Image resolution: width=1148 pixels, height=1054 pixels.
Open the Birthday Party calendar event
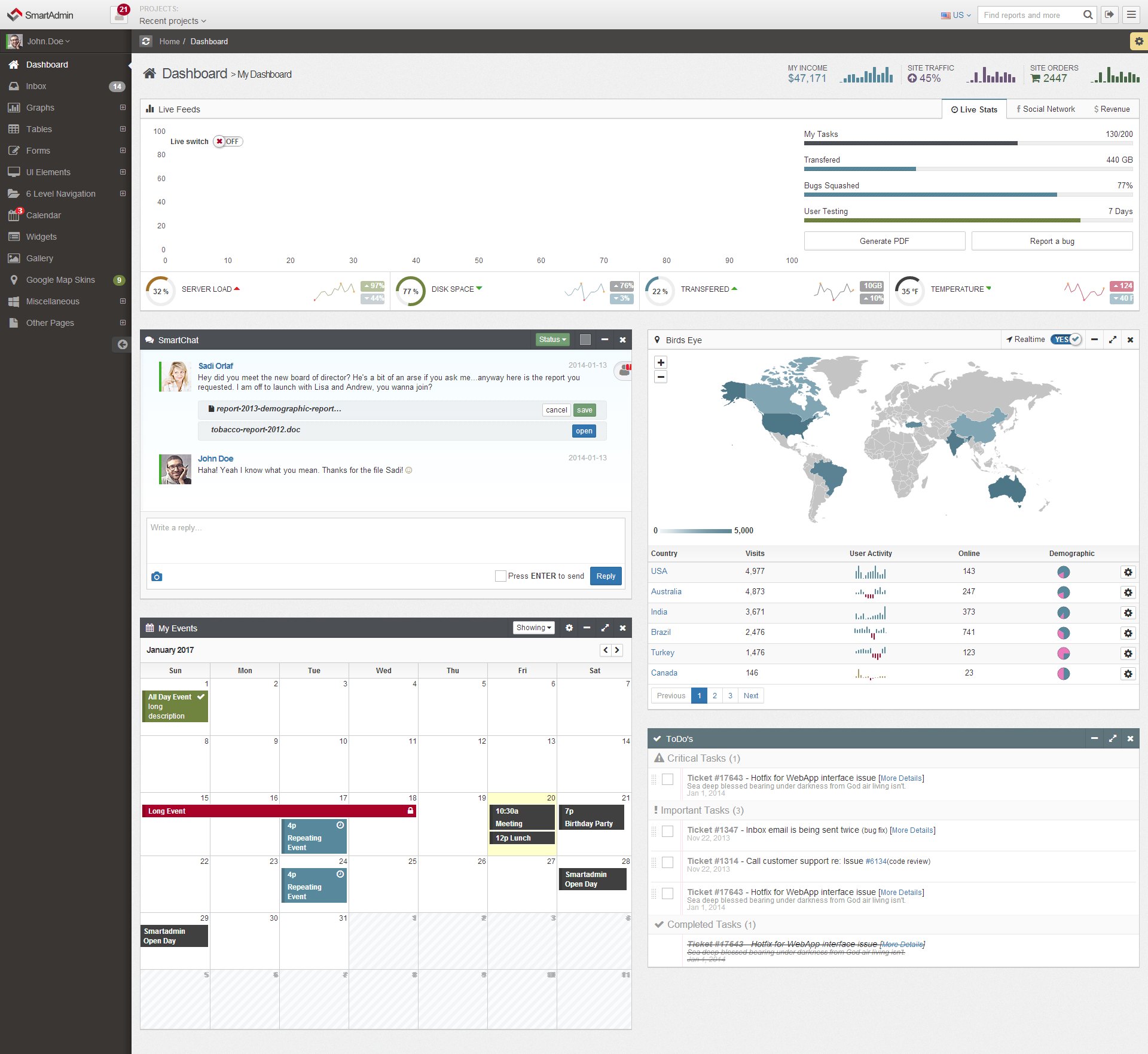591,817
